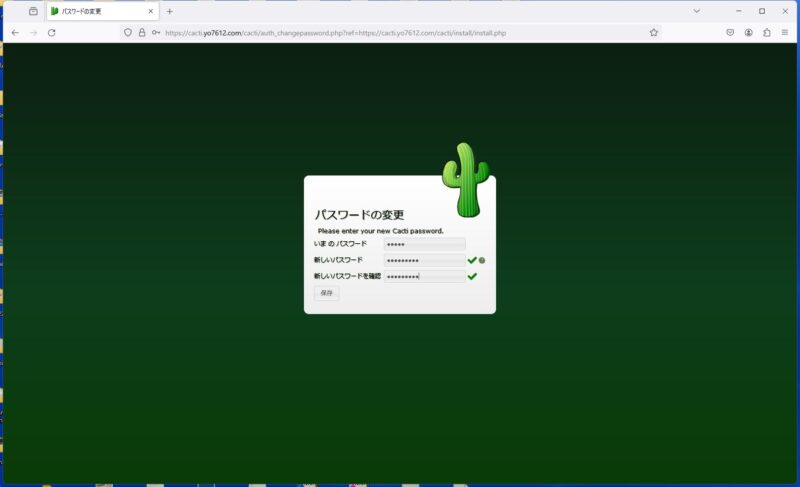
Task: Minimize the Firefox window
Action: [x=738, y=11]
